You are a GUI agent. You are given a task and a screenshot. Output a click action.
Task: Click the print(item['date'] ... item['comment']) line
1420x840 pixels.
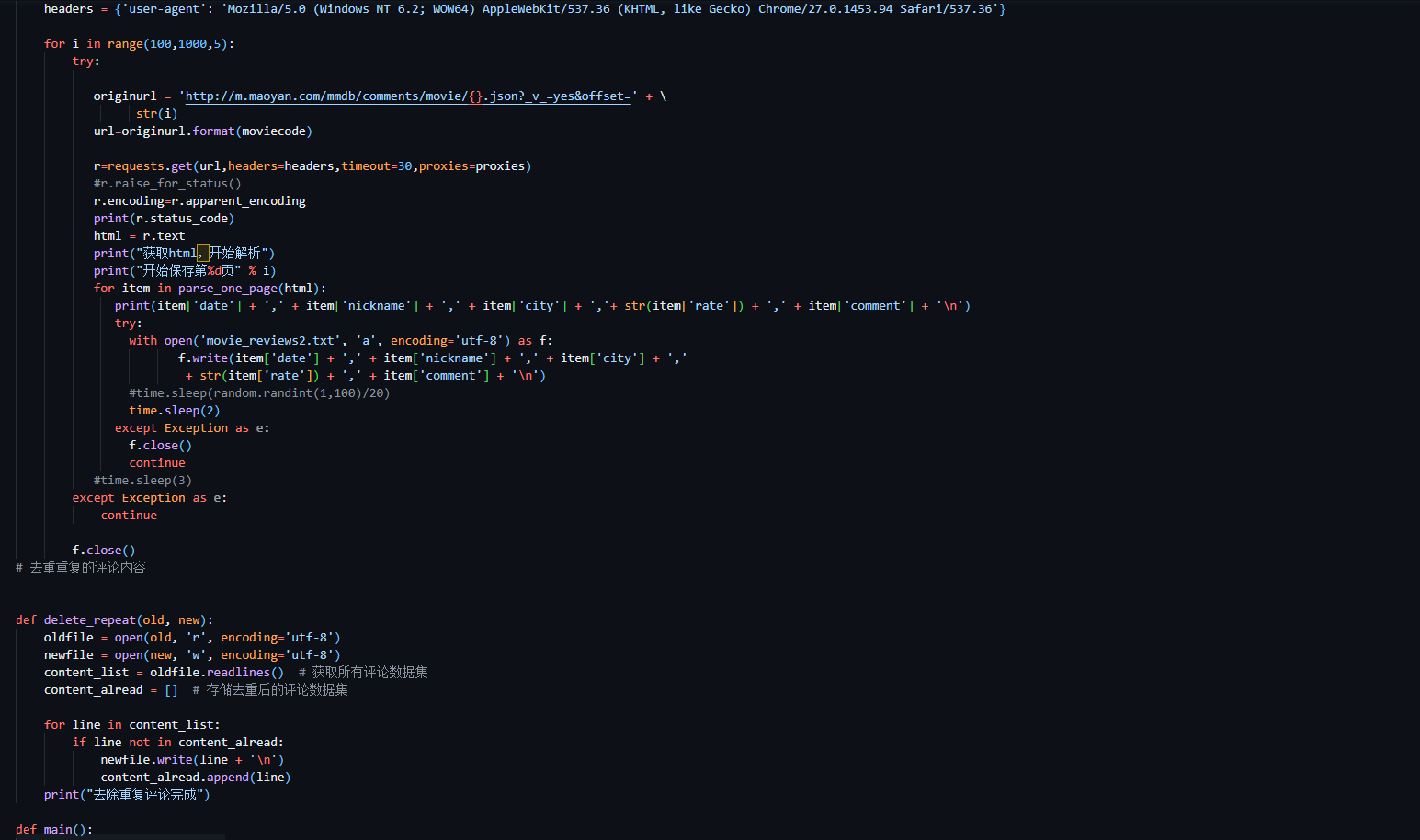click(542, 306)
